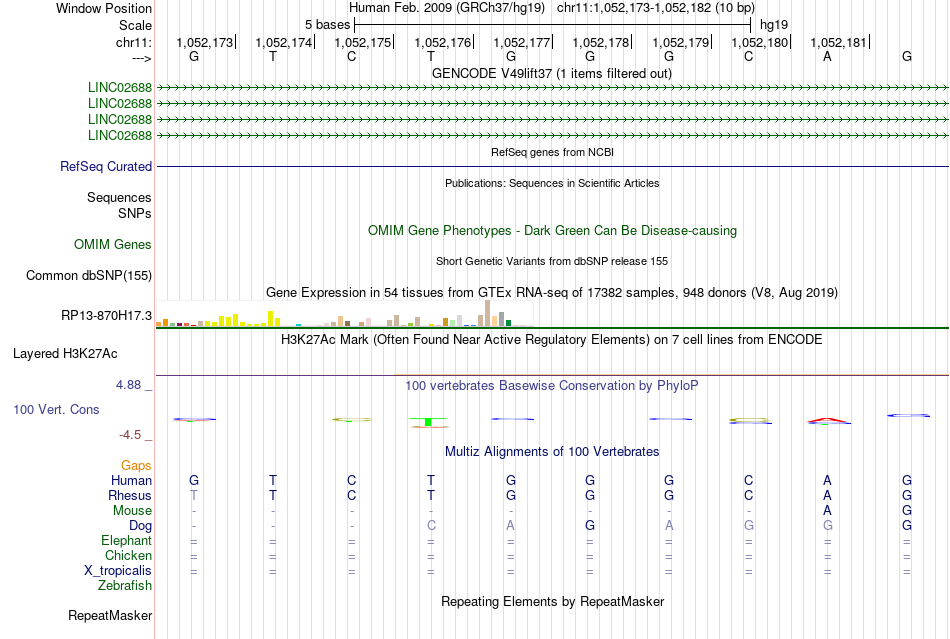Image resolution: width=950 pixels, height=639 pixels.
Task: Select the X_tropicalis alignment row label
Action: tap(118, 571)
